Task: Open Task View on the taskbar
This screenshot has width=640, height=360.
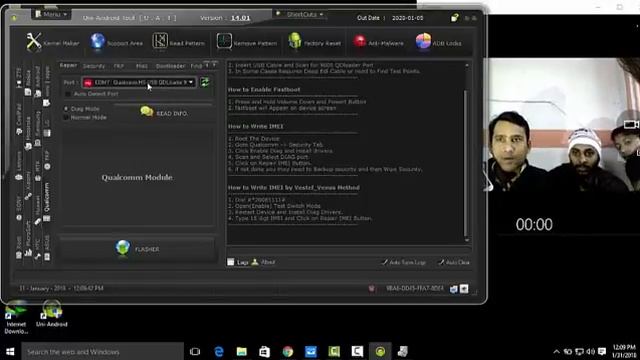Action: coord(195,351)
